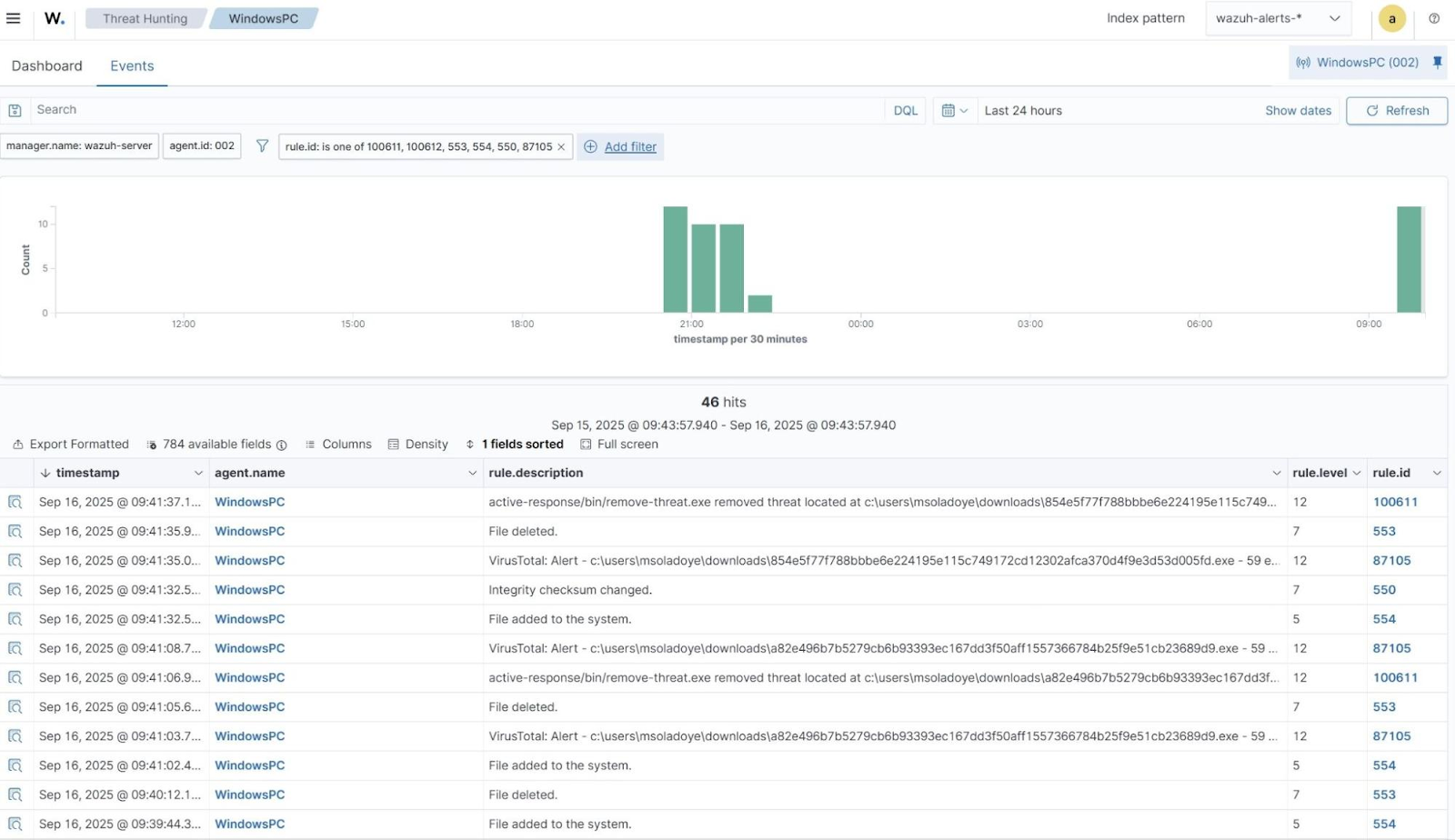Click the shortest histogram bar
Screen dimensions: 1455x840
(x=760, y=305)
